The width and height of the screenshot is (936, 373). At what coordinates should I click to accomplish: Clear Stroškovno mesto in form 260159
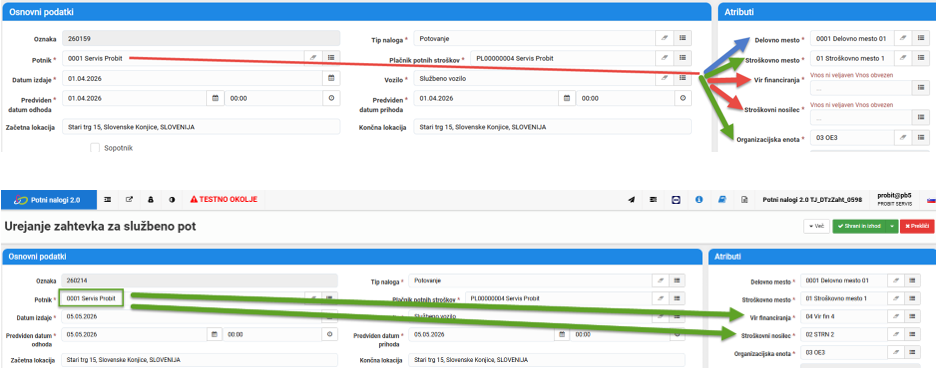(x=903, y=59)
